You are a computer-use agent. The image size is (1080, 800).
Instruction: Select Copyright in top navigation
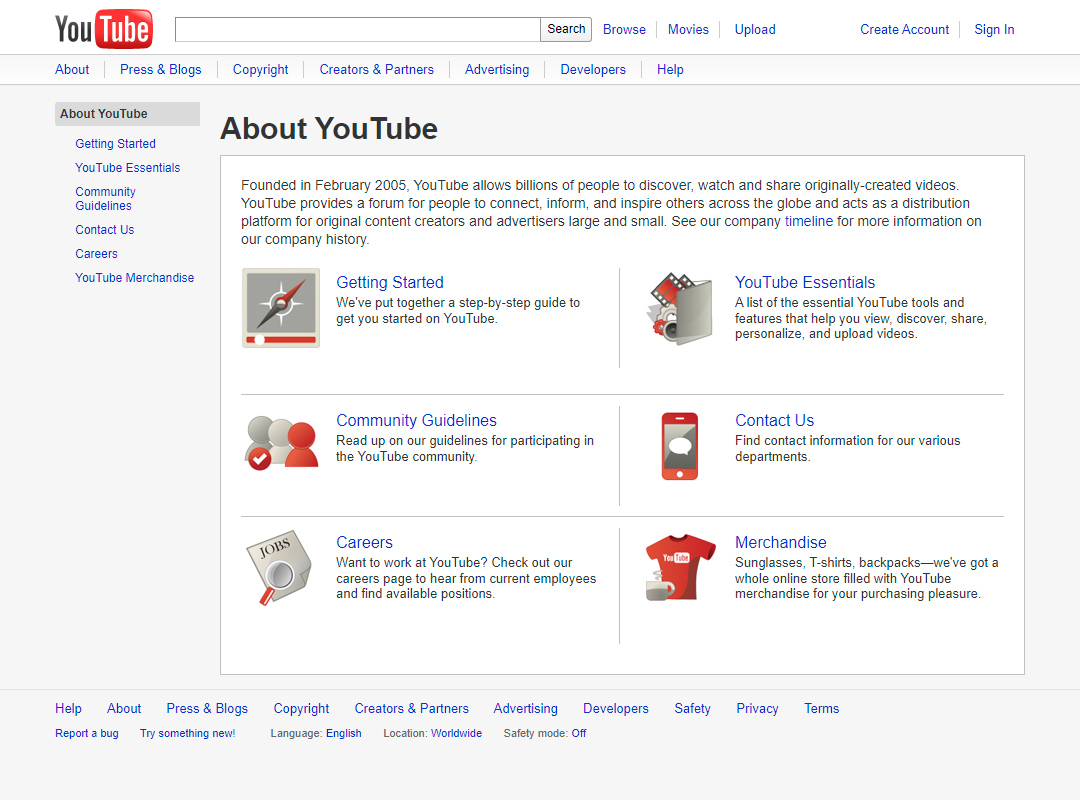(260, 70)
